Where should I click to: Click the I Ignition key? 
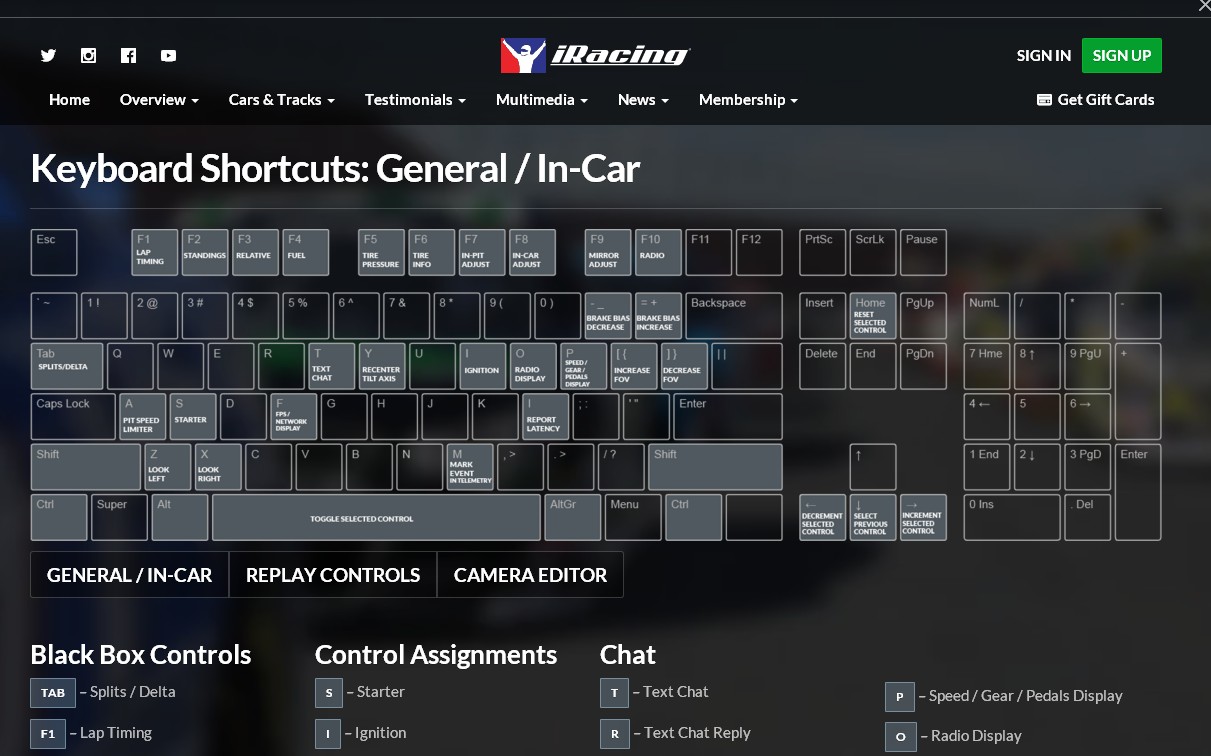pos(483,366)
